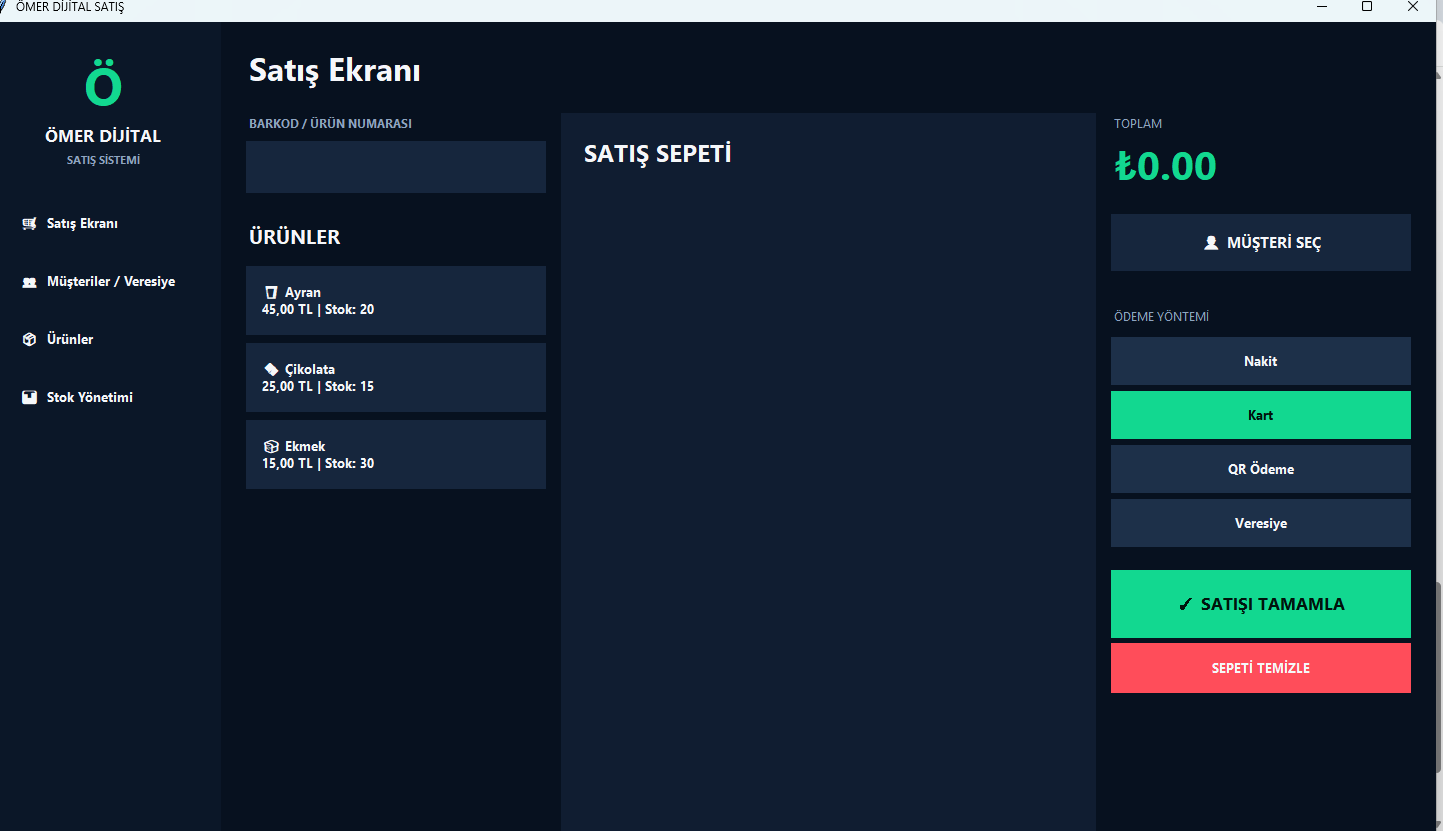Click the cup icon on the Ayran product
1443x831 pixels.
(x=271, y=293)
